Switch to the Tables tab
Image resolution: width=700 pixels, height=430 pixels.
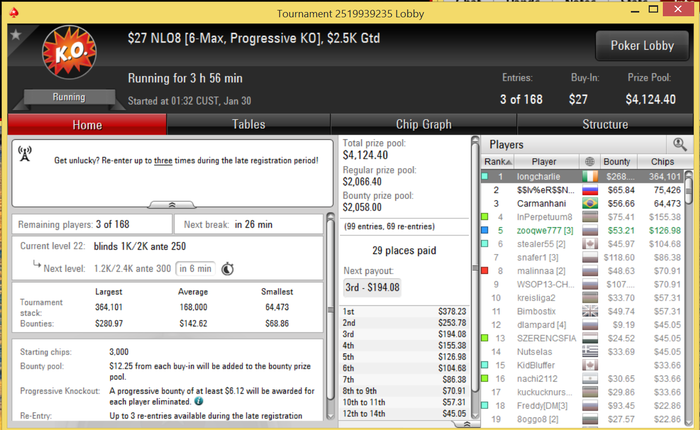pos(248,124)
